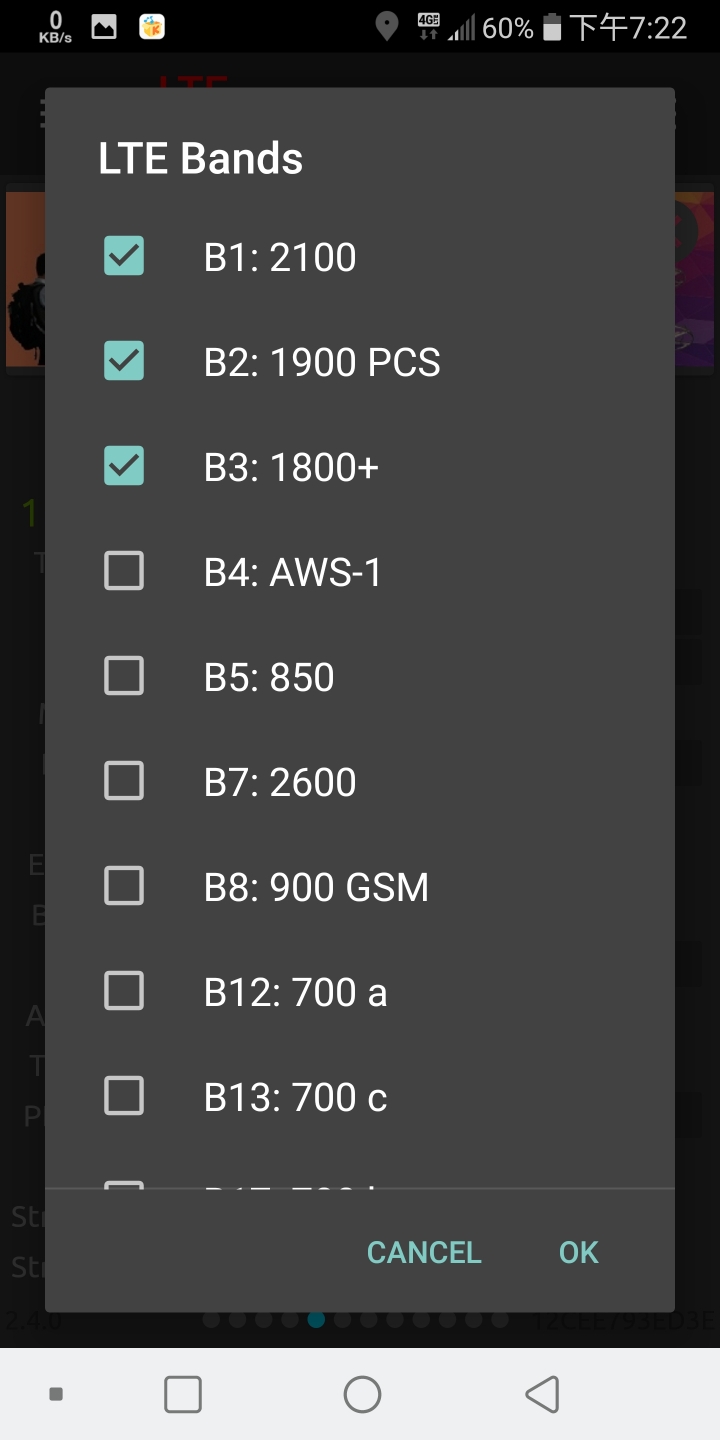
Task: Tap the B2: 1900 PCS label text
Action: coord(322,362)
